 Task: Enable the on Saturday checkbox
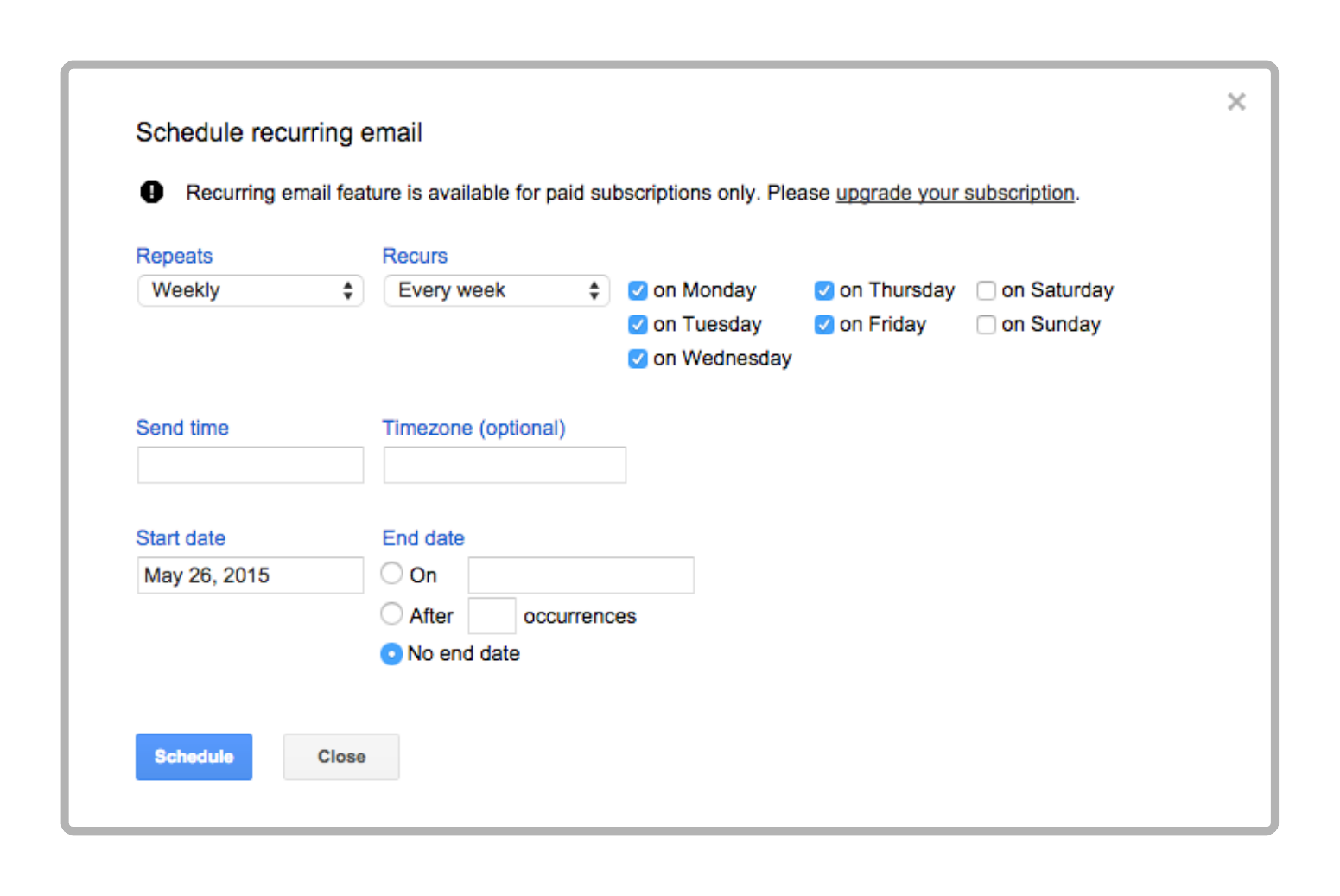coord(986,290)
